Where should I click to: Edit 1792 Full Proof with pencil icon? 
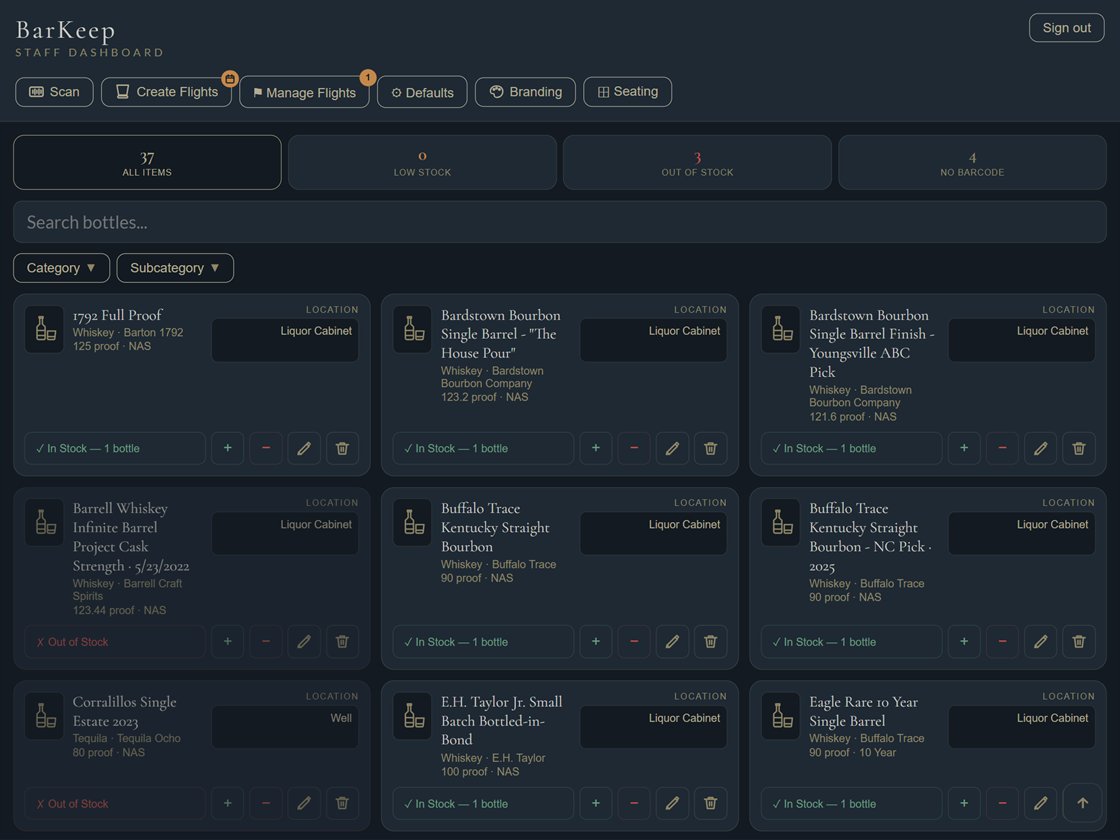pos(304,448)
